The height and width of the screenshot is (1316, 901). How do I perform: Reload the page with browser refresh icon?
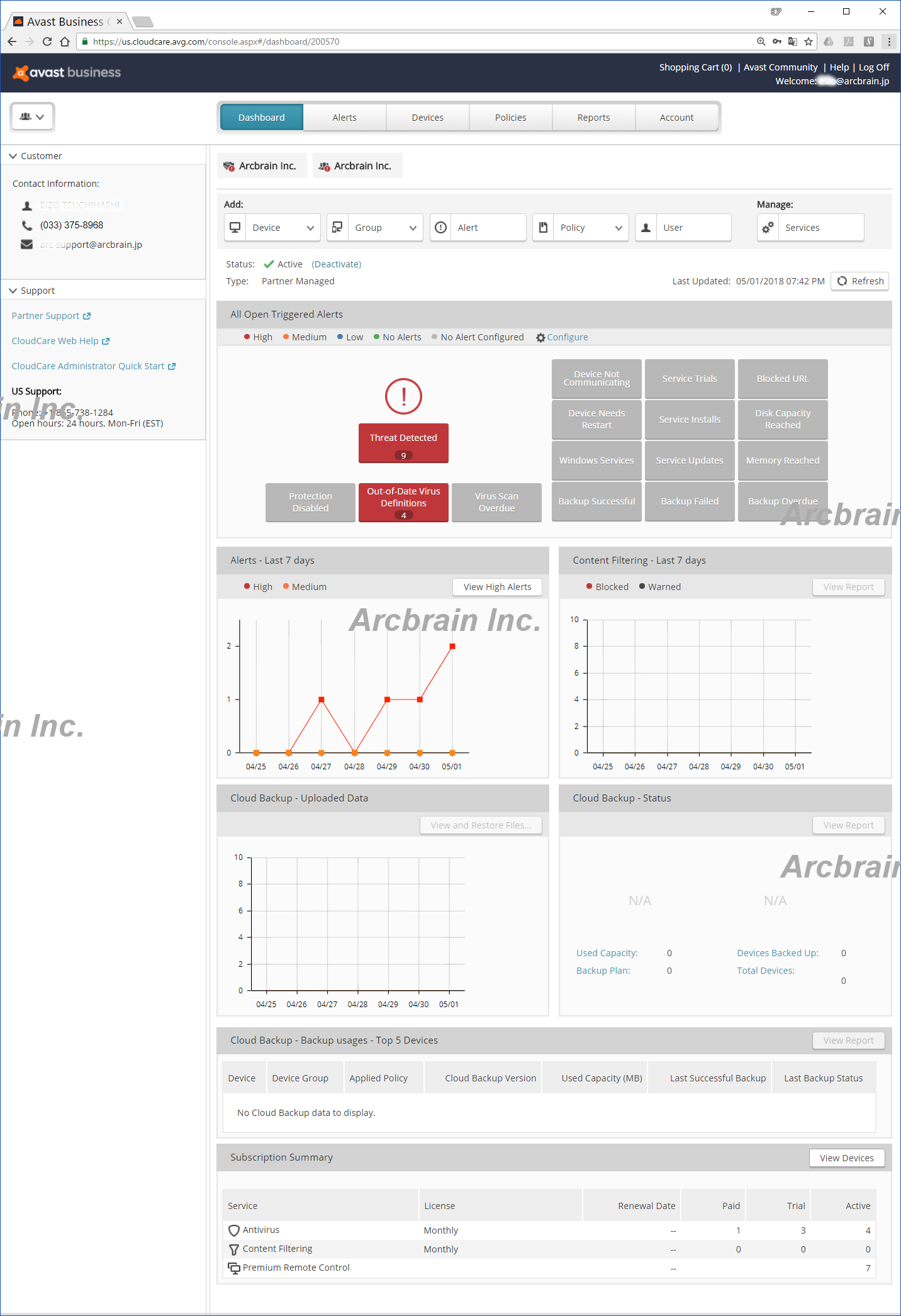[x=47, y=42]
